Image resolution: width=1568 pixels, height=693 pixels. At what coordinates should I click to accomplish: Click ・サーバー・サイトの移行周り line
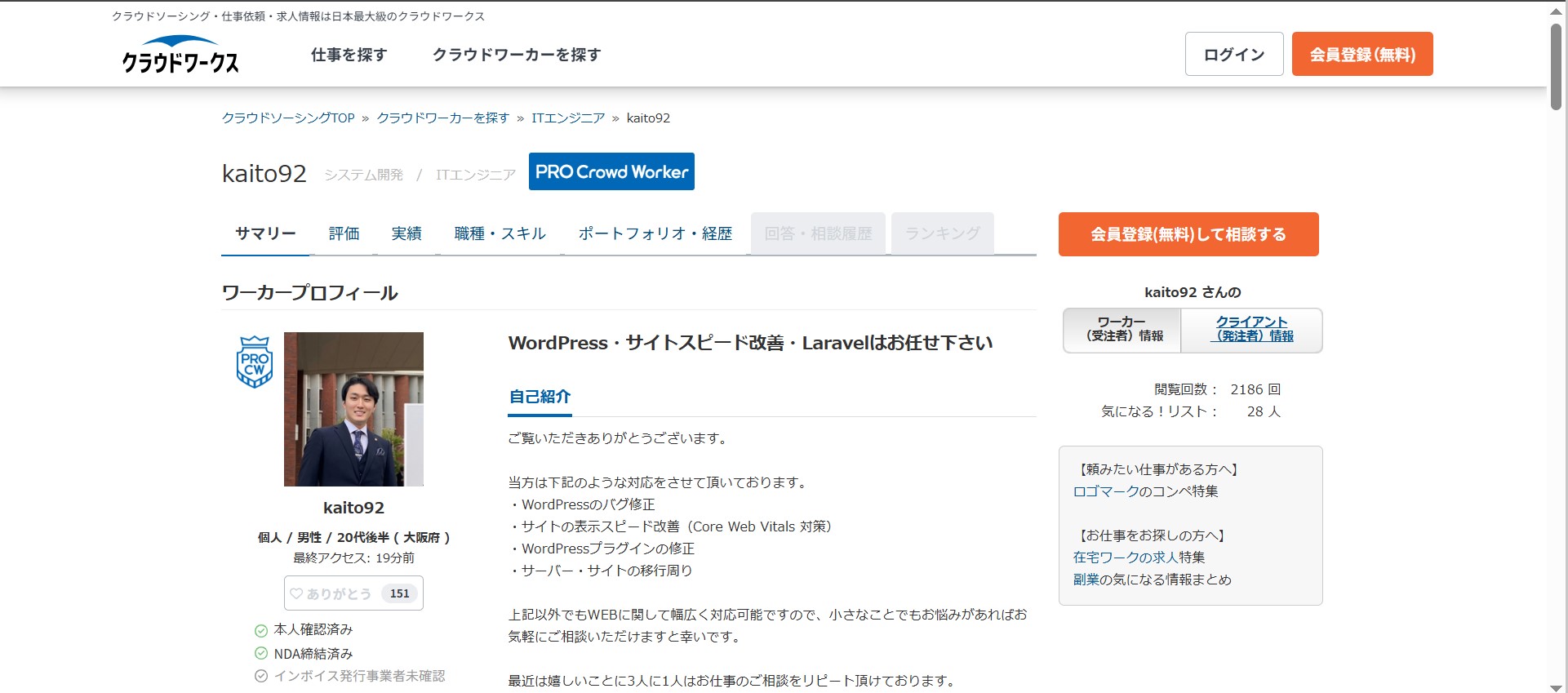click(x=600, y=571)
